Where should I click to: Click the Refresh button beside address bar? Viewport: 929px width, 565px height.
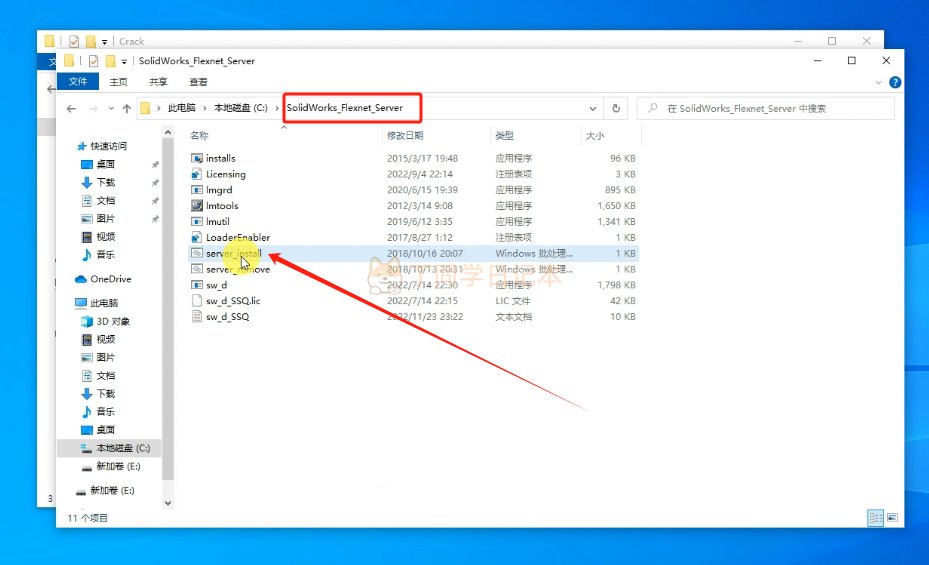point(617,108)
